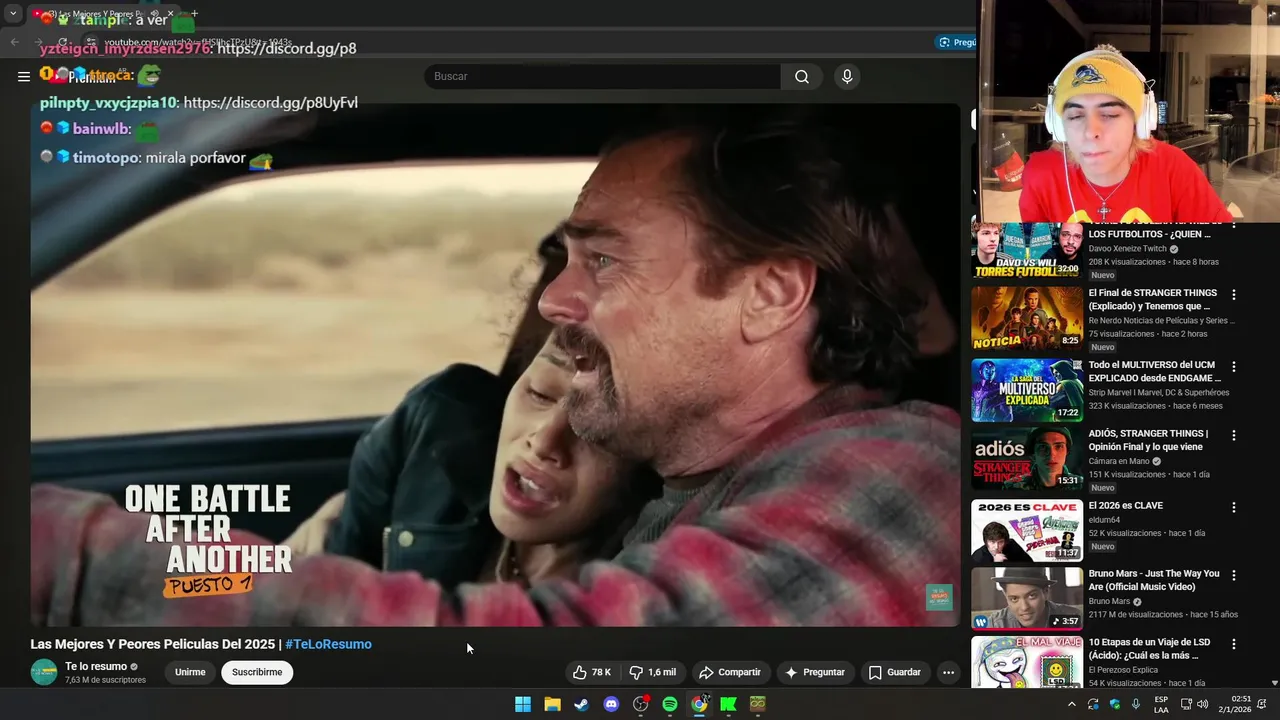The height and width of the screenshot is (720, 1280).
Task: Activate voice search microphone icon
Action: (847, 76)
